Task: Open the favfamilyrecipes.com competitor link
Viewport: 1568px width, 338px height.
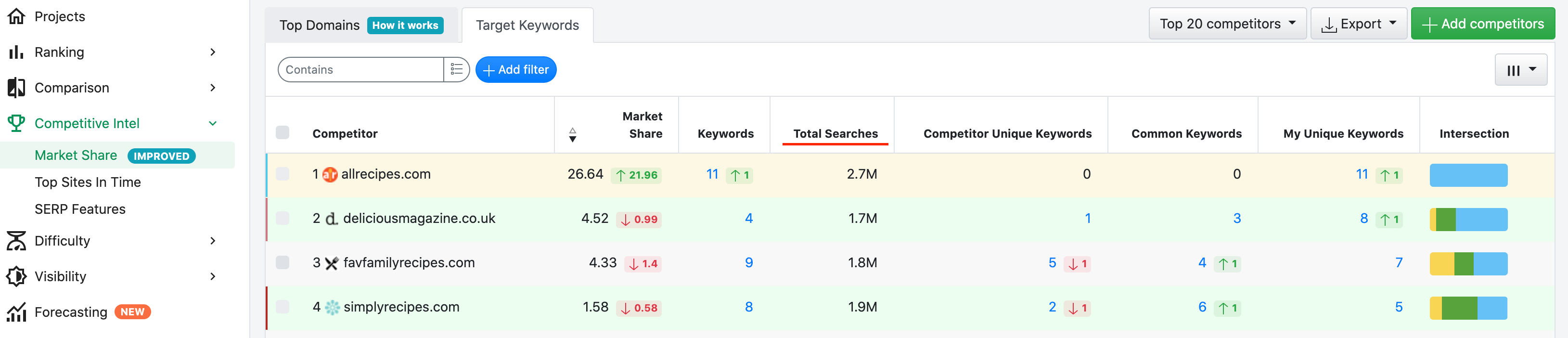Action: 409,262
